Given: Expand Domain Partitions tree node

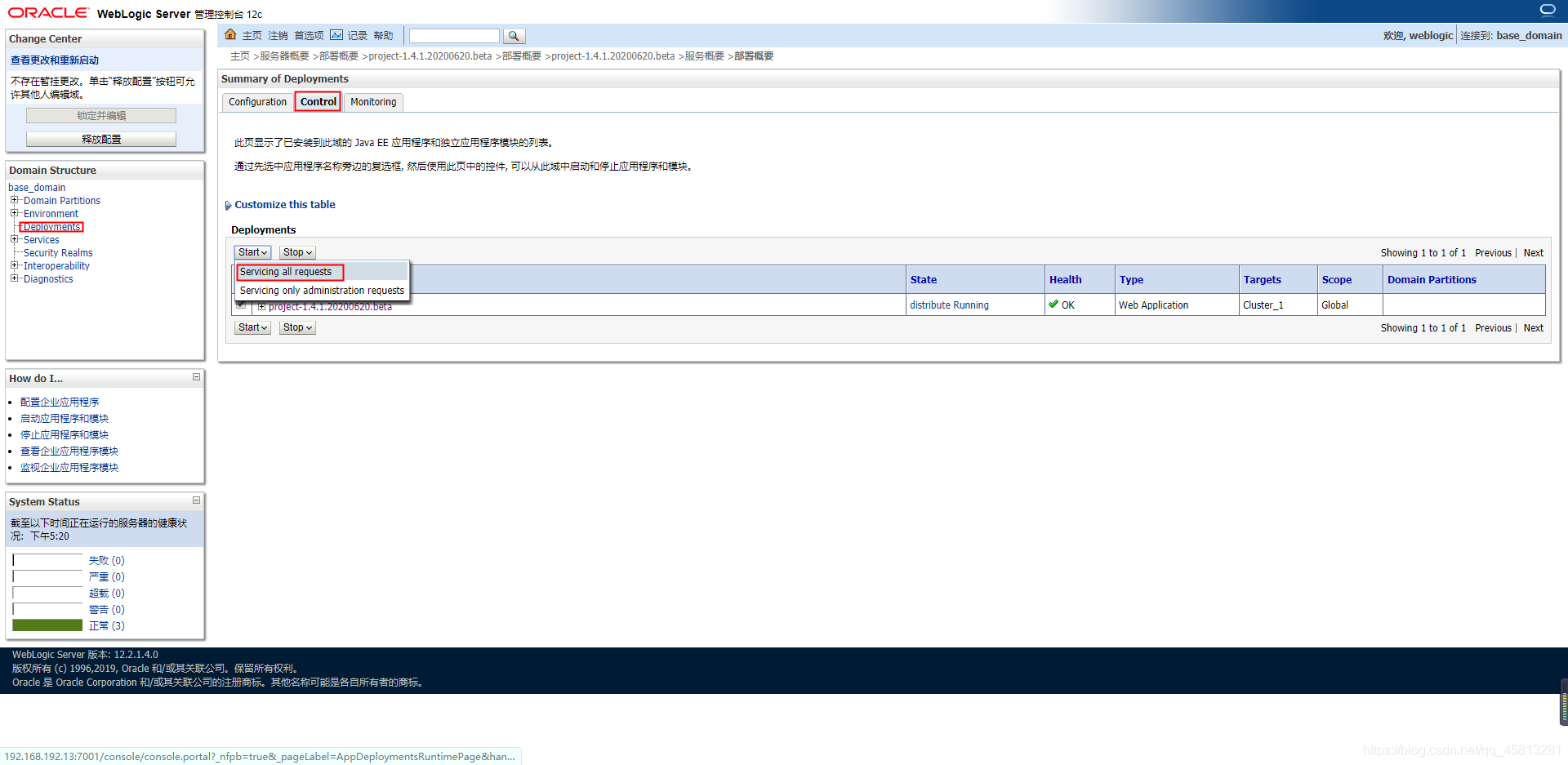Looking at the screenshot, I should coord(14,200).
